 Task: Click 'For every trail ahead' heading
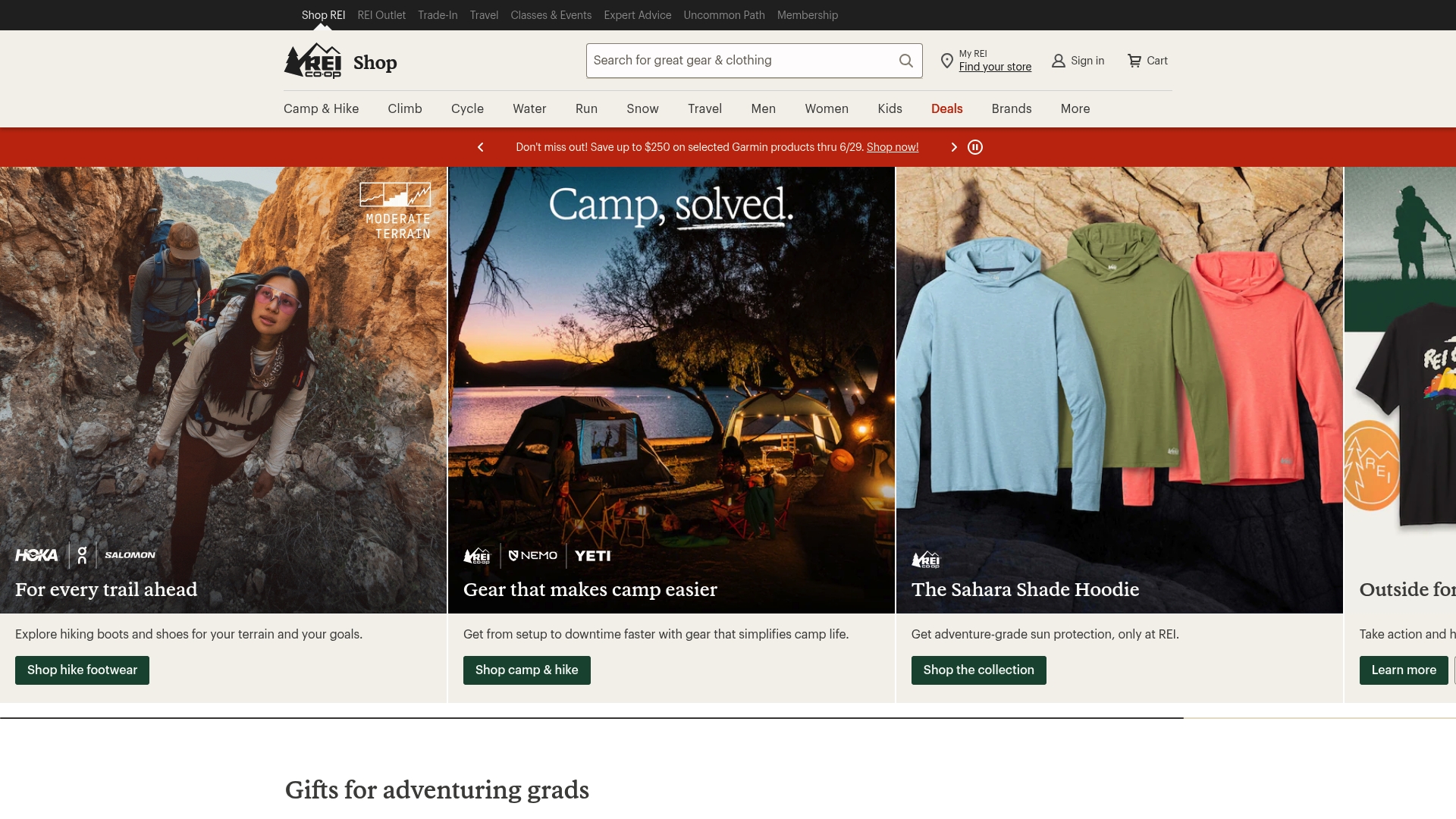coord(106,589)
